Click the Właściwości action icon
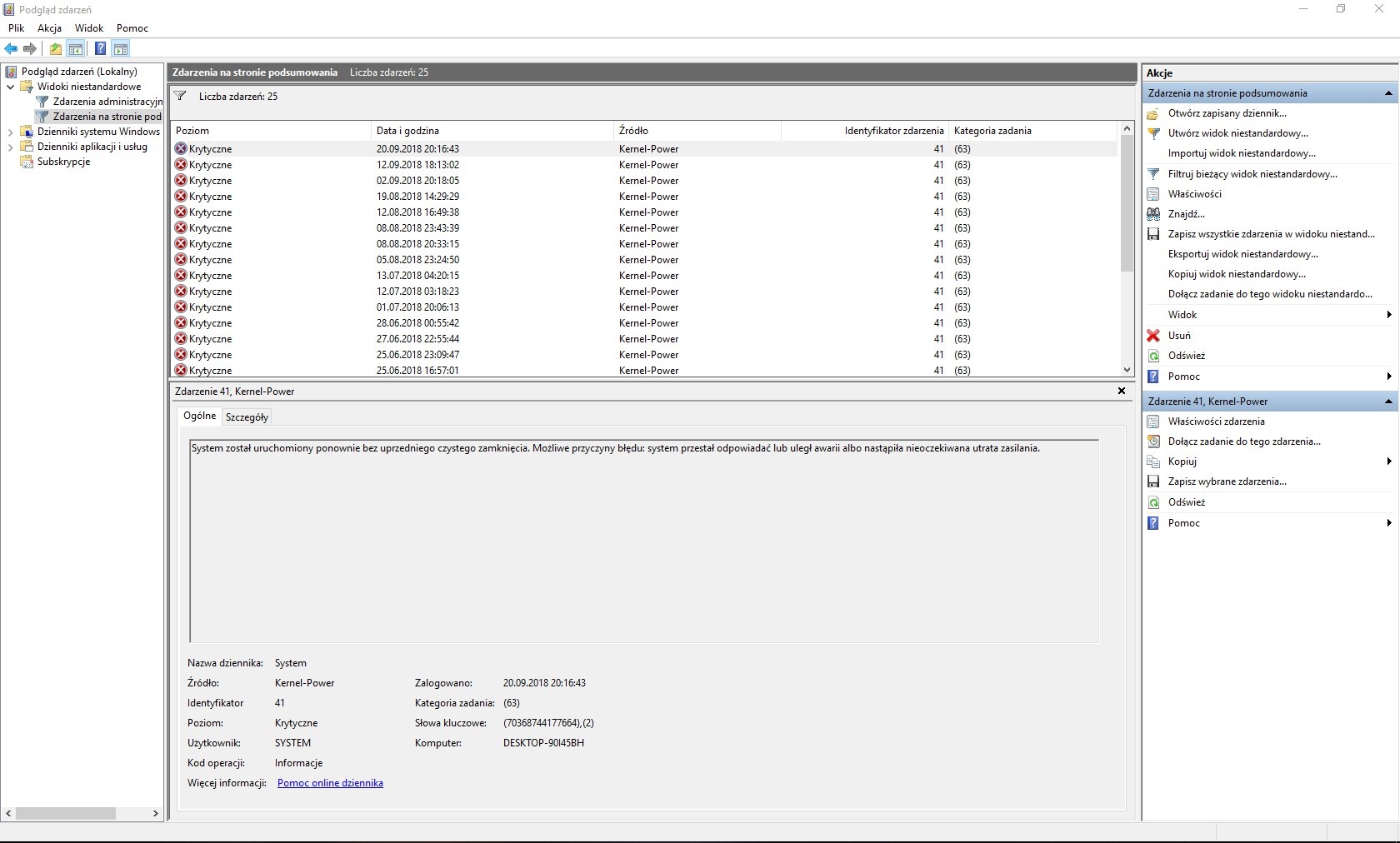The width and height of the screenshot is (1400, 843). pyautogui.click(x=1153, y=194)
